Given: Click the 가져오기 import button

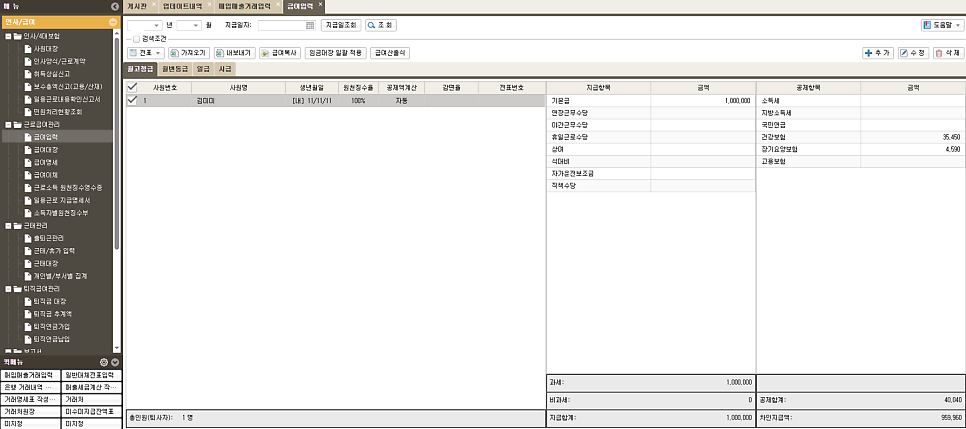Looking at the screenshot, I should point(190,53).
